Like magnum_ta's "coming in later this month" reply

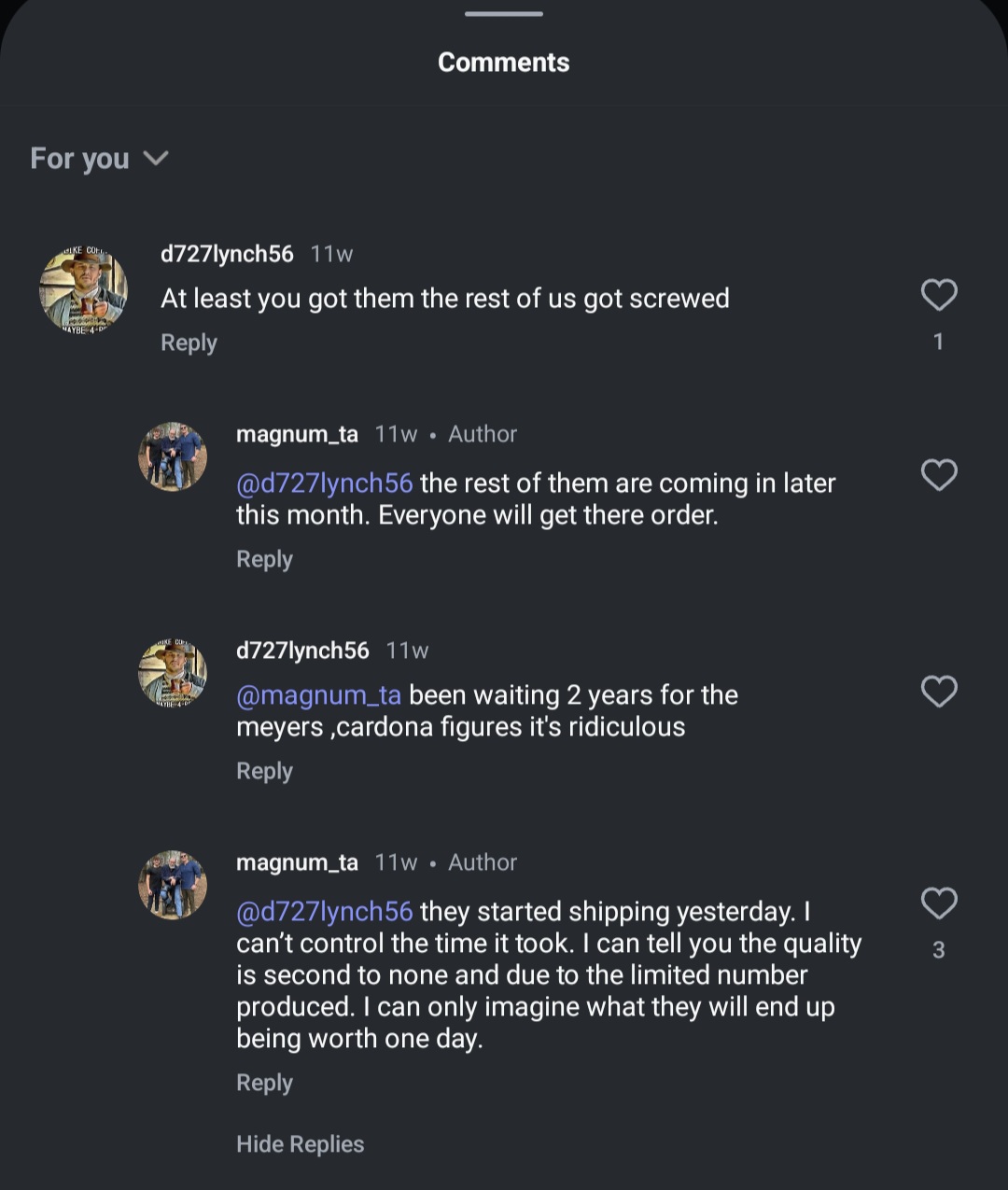click(x=938, y=475)
